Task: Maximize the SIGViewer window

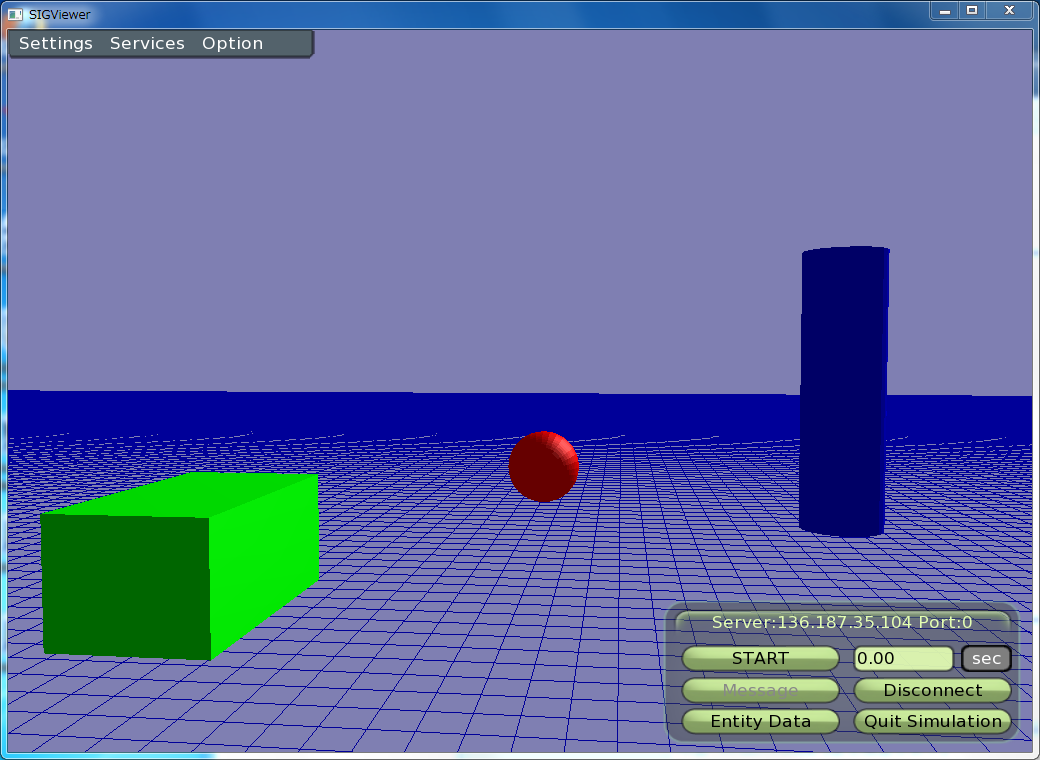Action: [x=971, y=10]
